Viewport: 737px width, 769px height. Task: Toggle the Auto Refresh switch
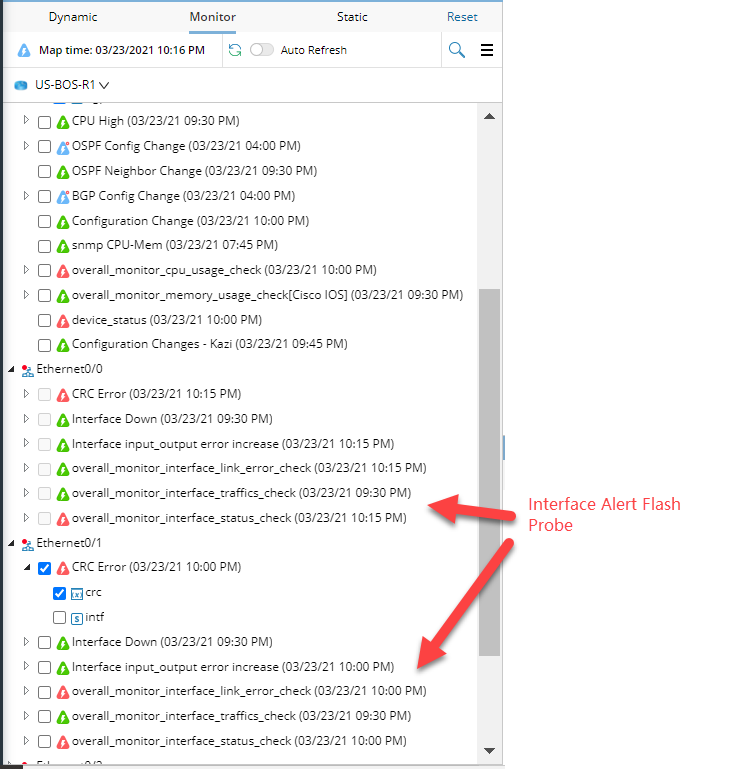pos(261,50)
